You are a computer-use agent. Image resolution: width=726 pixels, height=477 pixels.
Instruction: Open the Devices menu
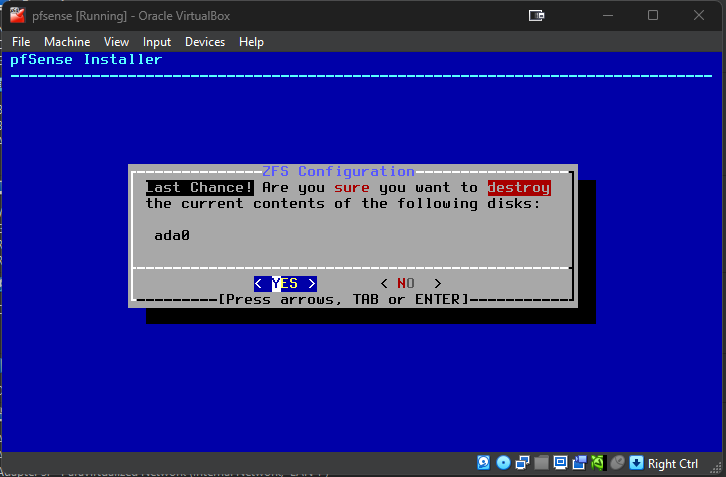click(x=205, y=42)
